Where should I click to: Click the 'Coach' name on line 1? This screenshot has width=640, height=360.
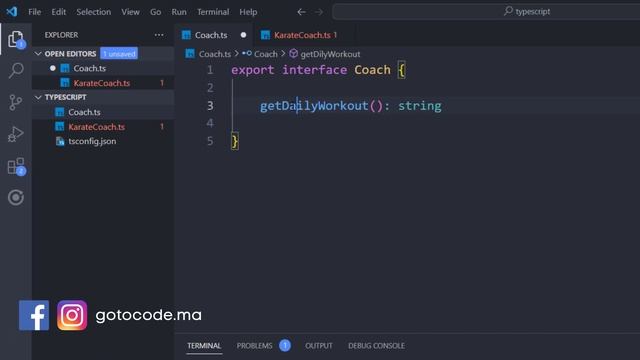click(x=372, y=70)
